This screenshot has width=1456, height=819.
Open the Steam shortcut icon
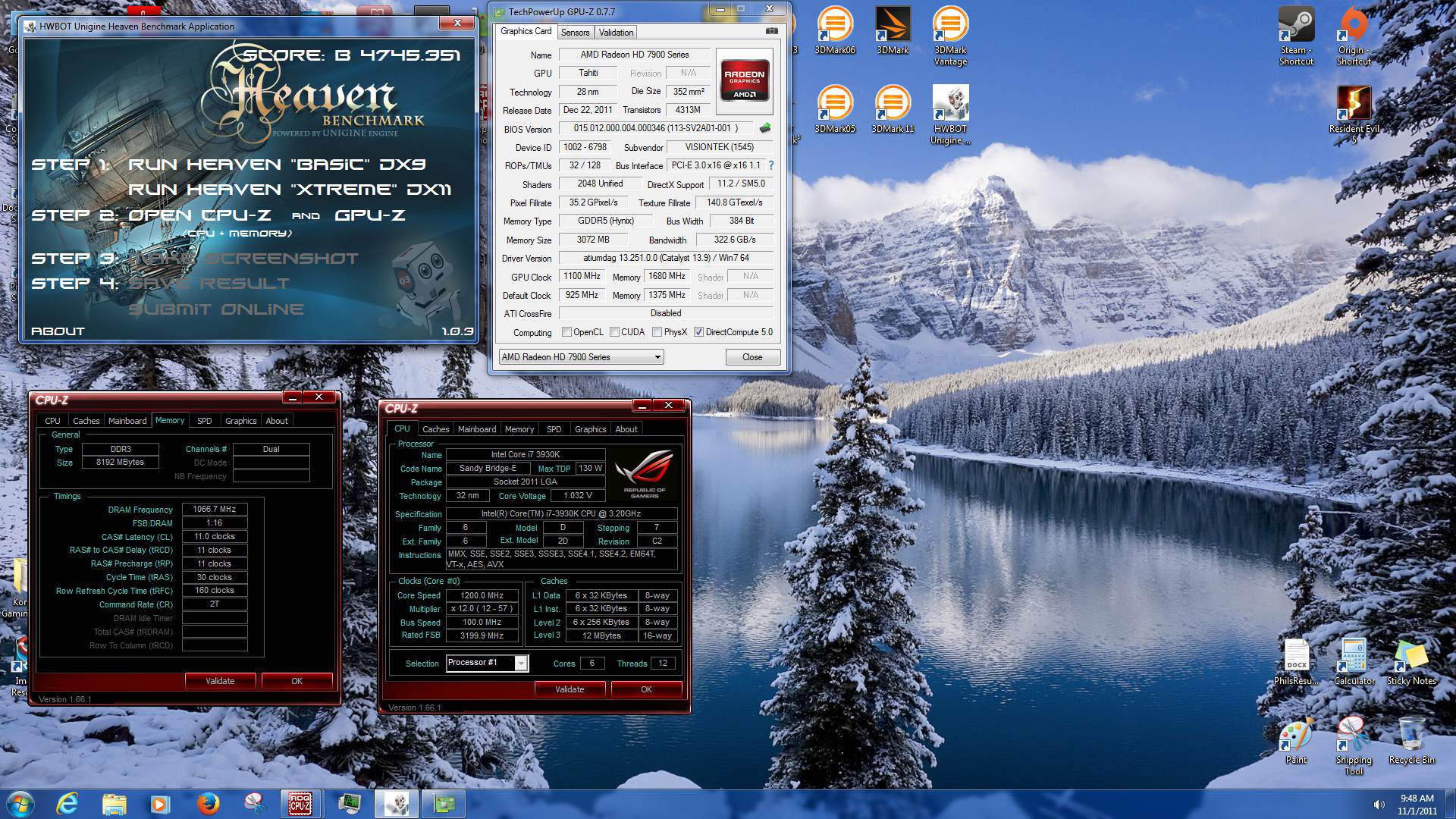tap(1296, 36)
